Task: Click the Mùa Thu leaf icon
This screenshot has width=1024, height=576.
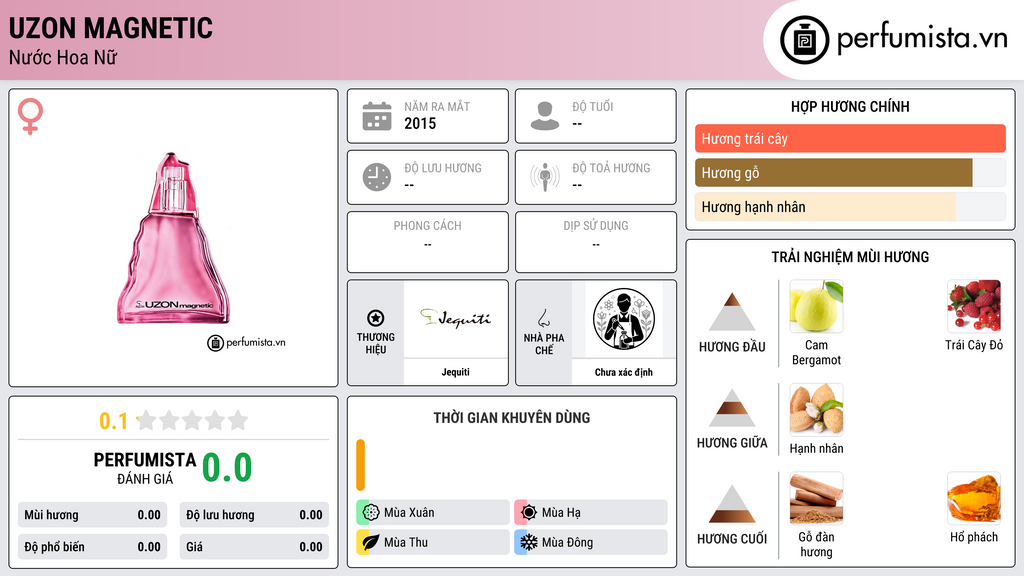Action: pos(370,542)
